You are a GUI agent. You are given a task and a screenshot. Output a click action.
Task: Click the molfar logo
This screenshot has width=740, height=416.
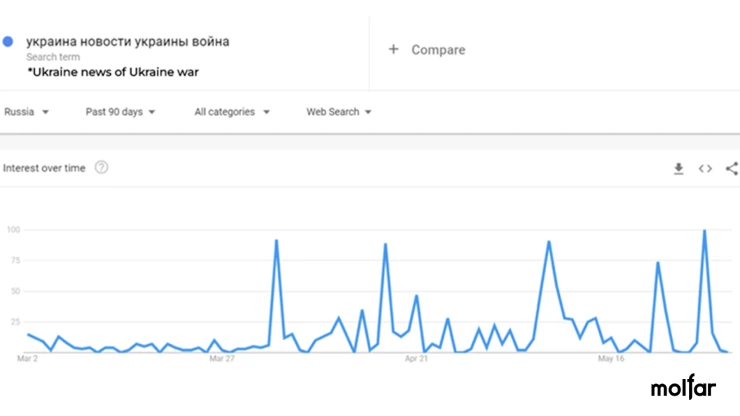[683, 387]
